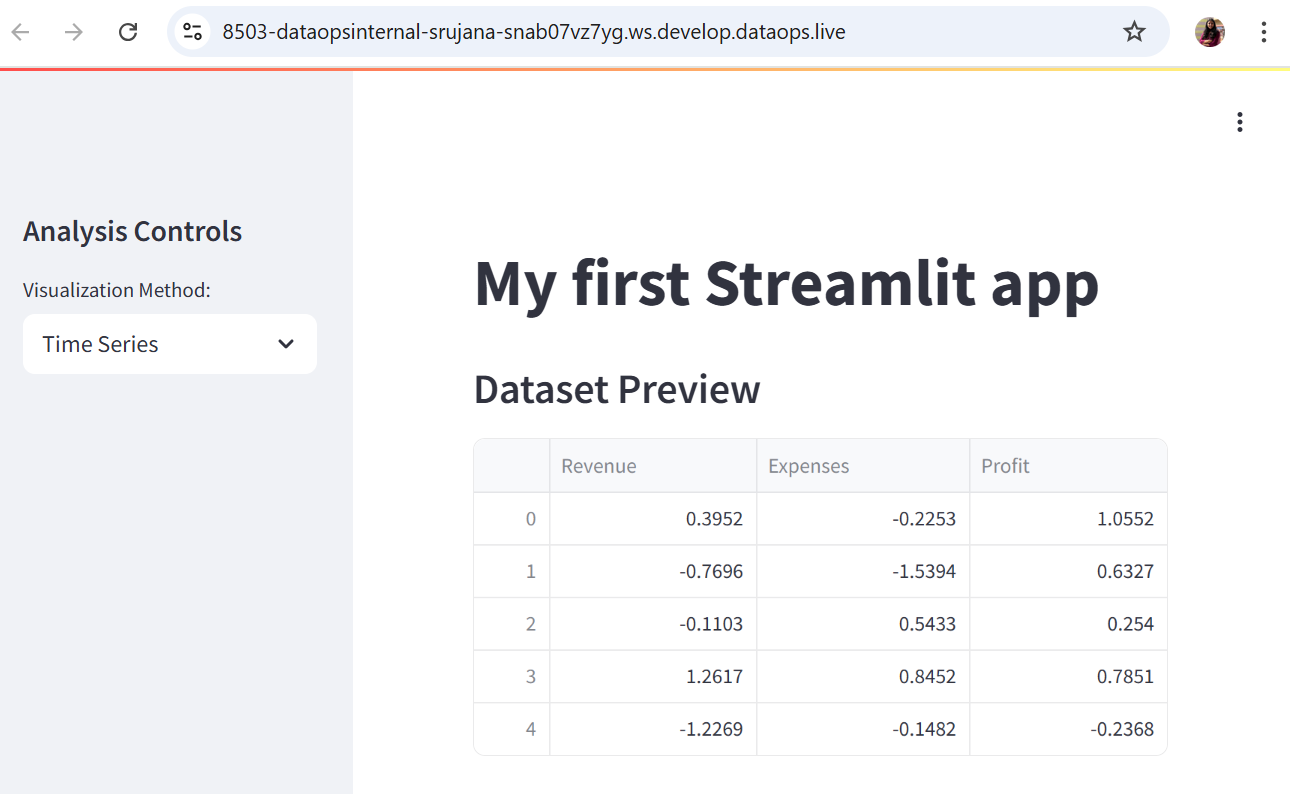
Task: Click the Revenue column header
Action: [x=653, y=466]
